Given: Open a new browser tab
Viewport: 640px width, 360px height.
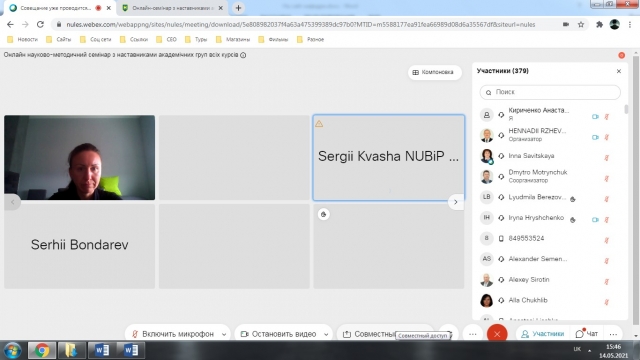Looking at the screenshot, I should [x=238, y=8].
